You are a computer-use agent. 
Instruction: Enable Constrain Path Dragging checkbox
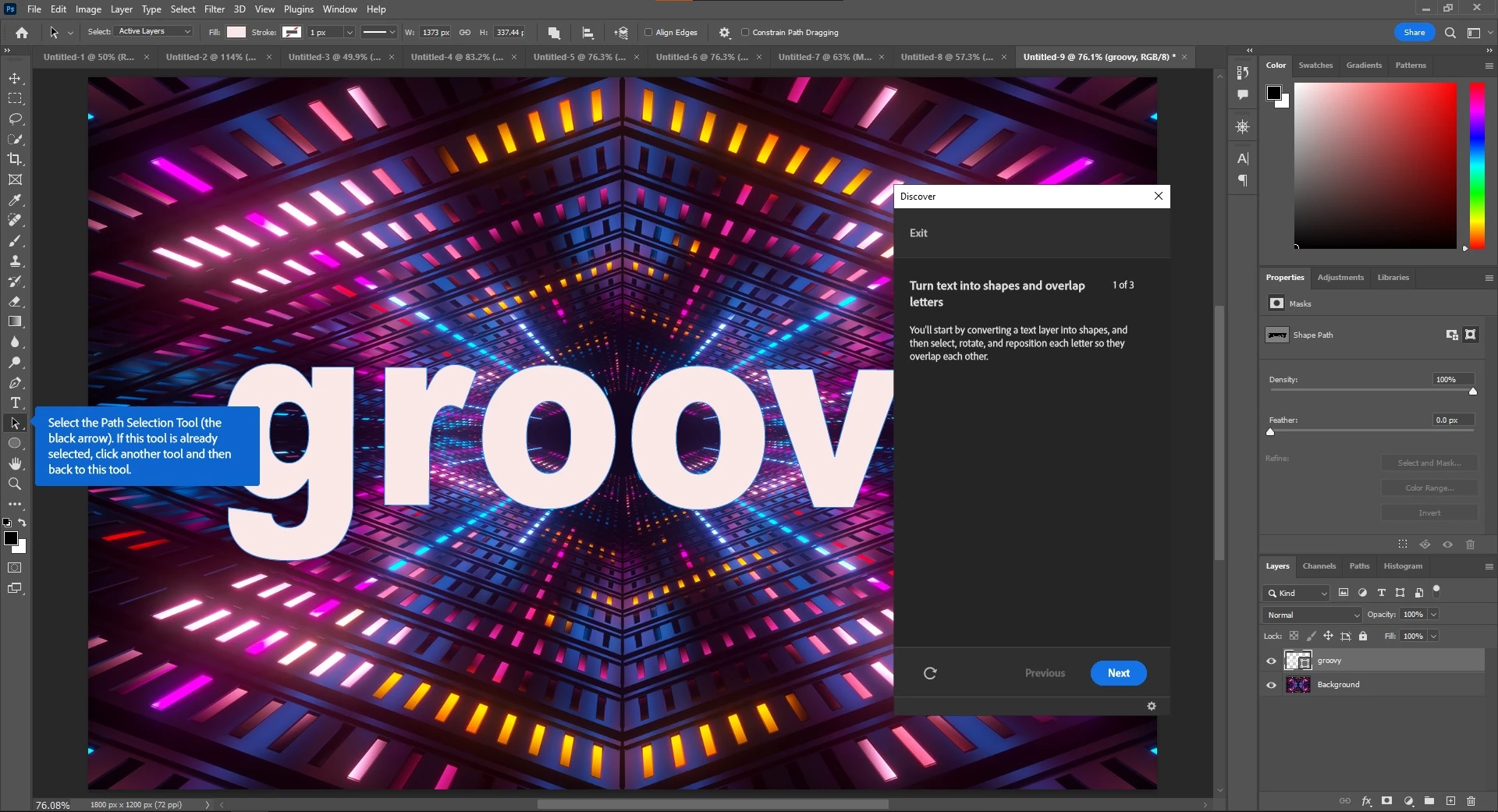[745, 33]
